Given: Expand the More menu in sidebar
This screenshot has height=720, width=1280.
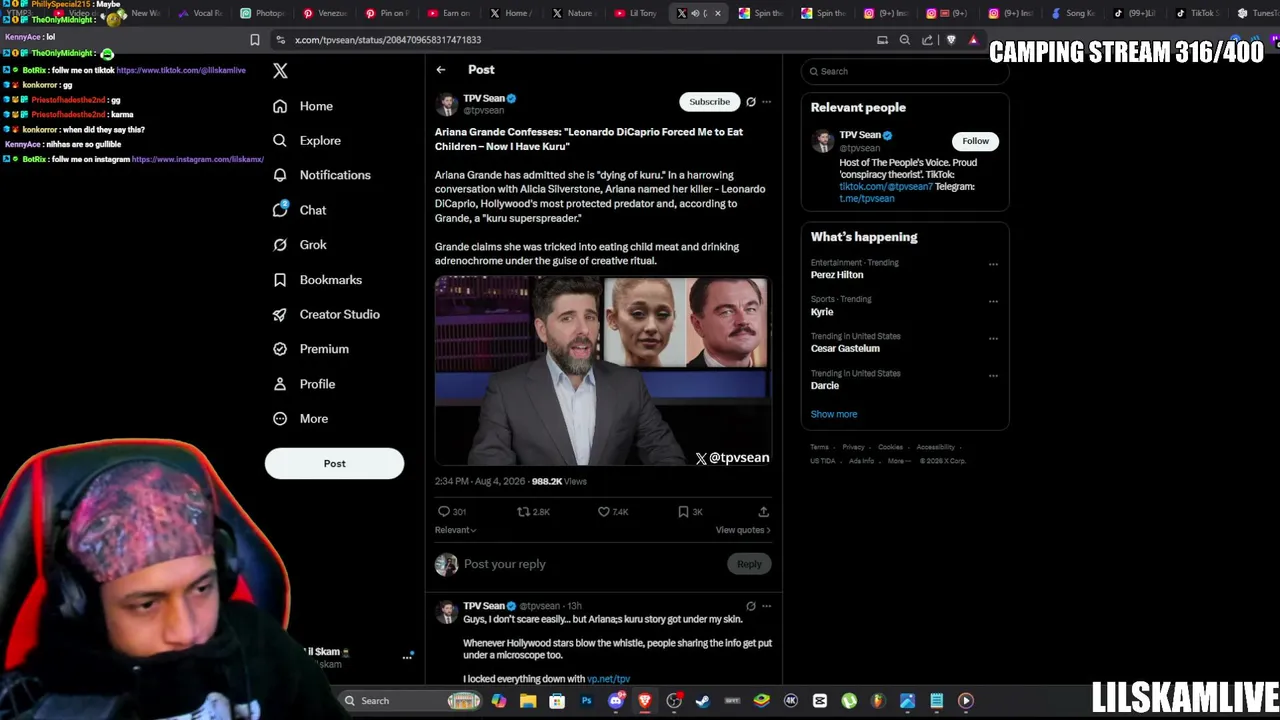Looking at the screenshot, I should [x=301, y=419].
